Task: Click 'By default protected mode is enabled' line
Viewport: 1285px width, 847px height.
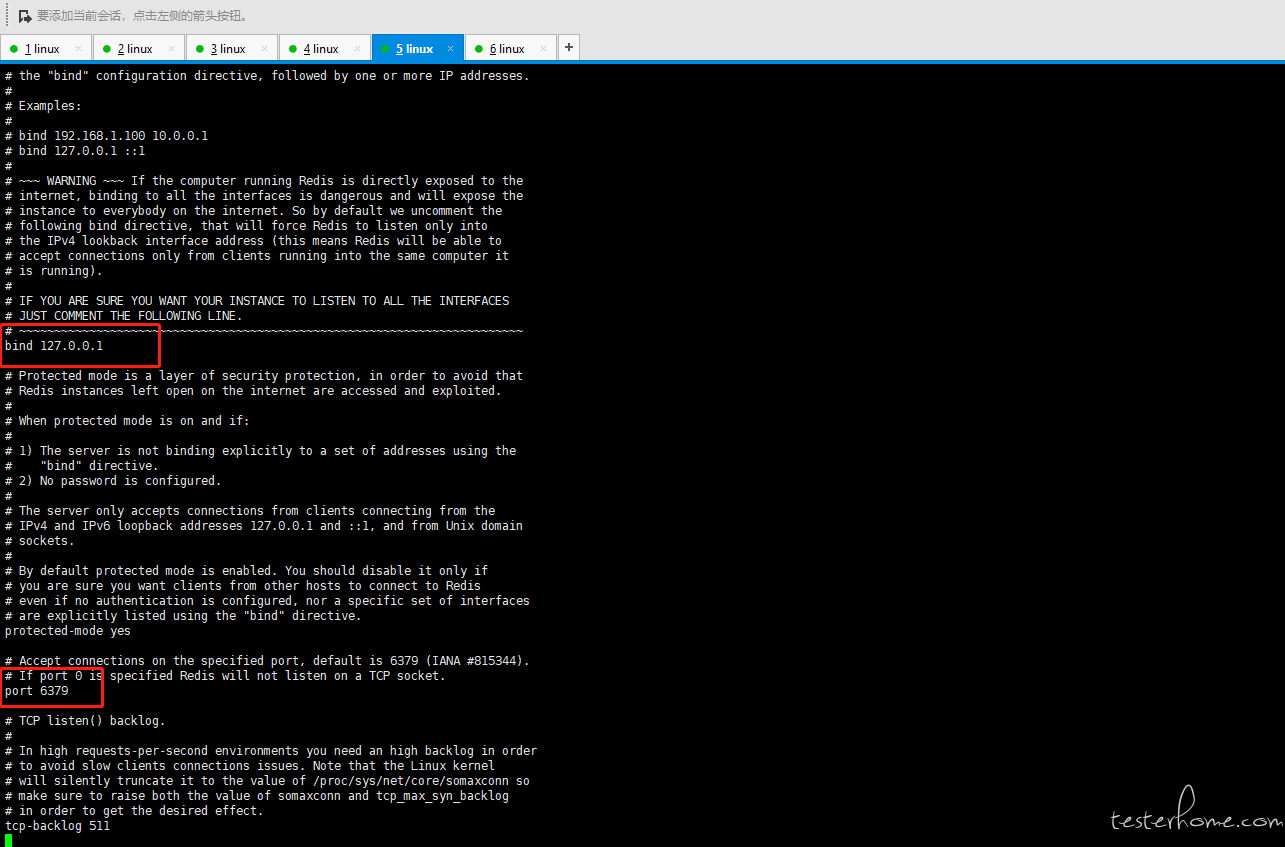Action: click(246, 571)
